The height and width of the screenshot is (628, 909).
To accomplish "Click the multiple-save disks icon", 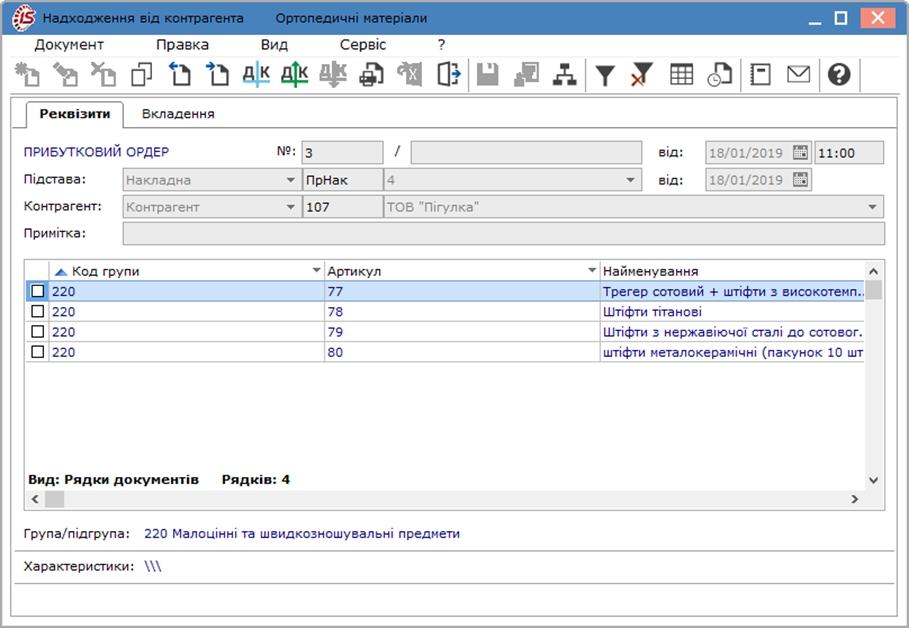I will click(x=526, y=74).
